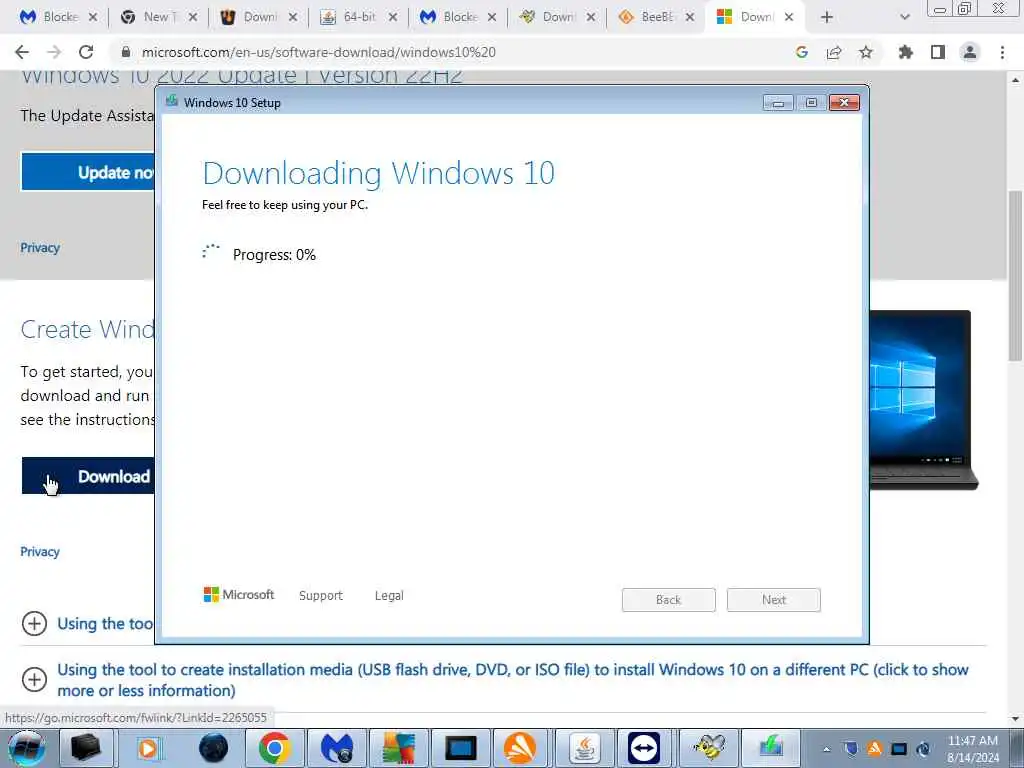
Task: Bookmark this page with the star icon
Action: 866,52
